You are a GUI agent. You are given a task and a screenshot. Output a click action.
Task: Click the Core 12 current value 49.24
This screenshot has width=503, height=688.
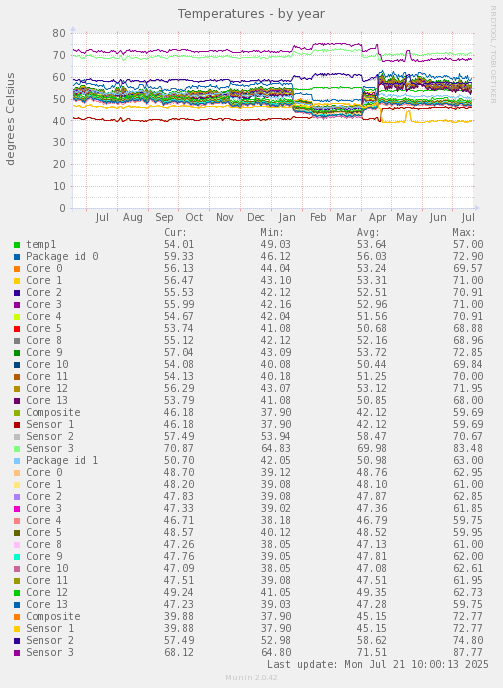click(x=179, y=592)
